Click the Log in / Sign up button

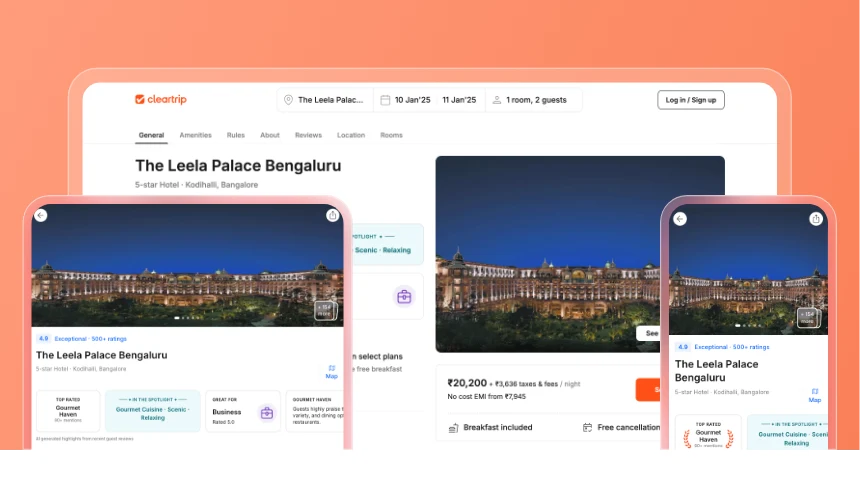pyautogui.click(x=691, y=100)
